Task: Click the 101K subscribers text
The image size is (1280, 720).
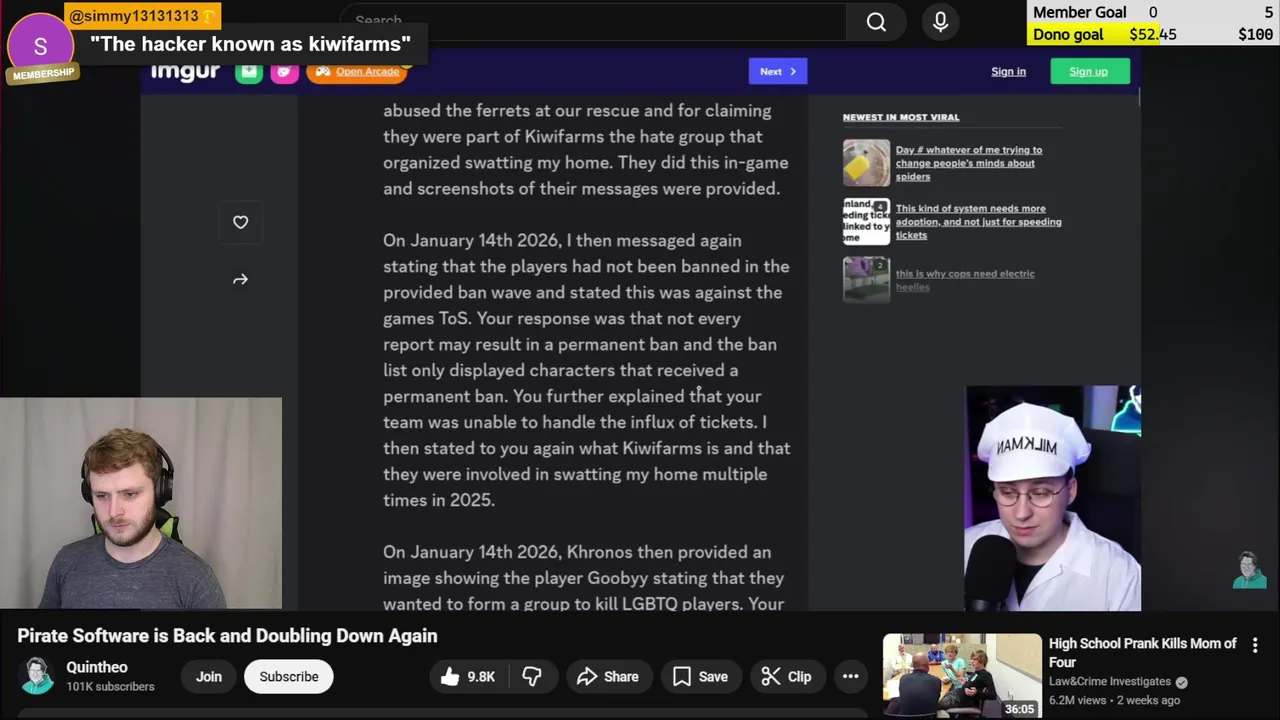Action: coord(110,687)
